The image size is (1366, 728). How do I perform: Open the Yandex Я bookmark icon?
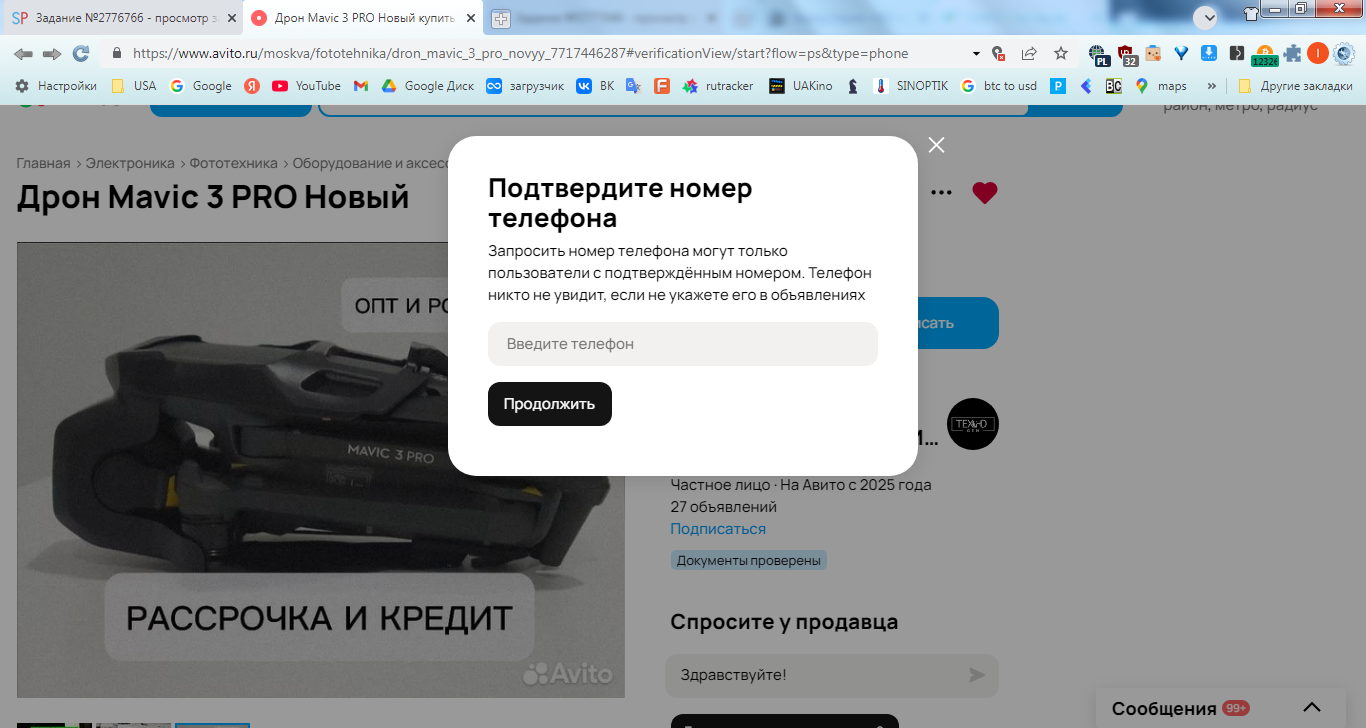point(252,86)
